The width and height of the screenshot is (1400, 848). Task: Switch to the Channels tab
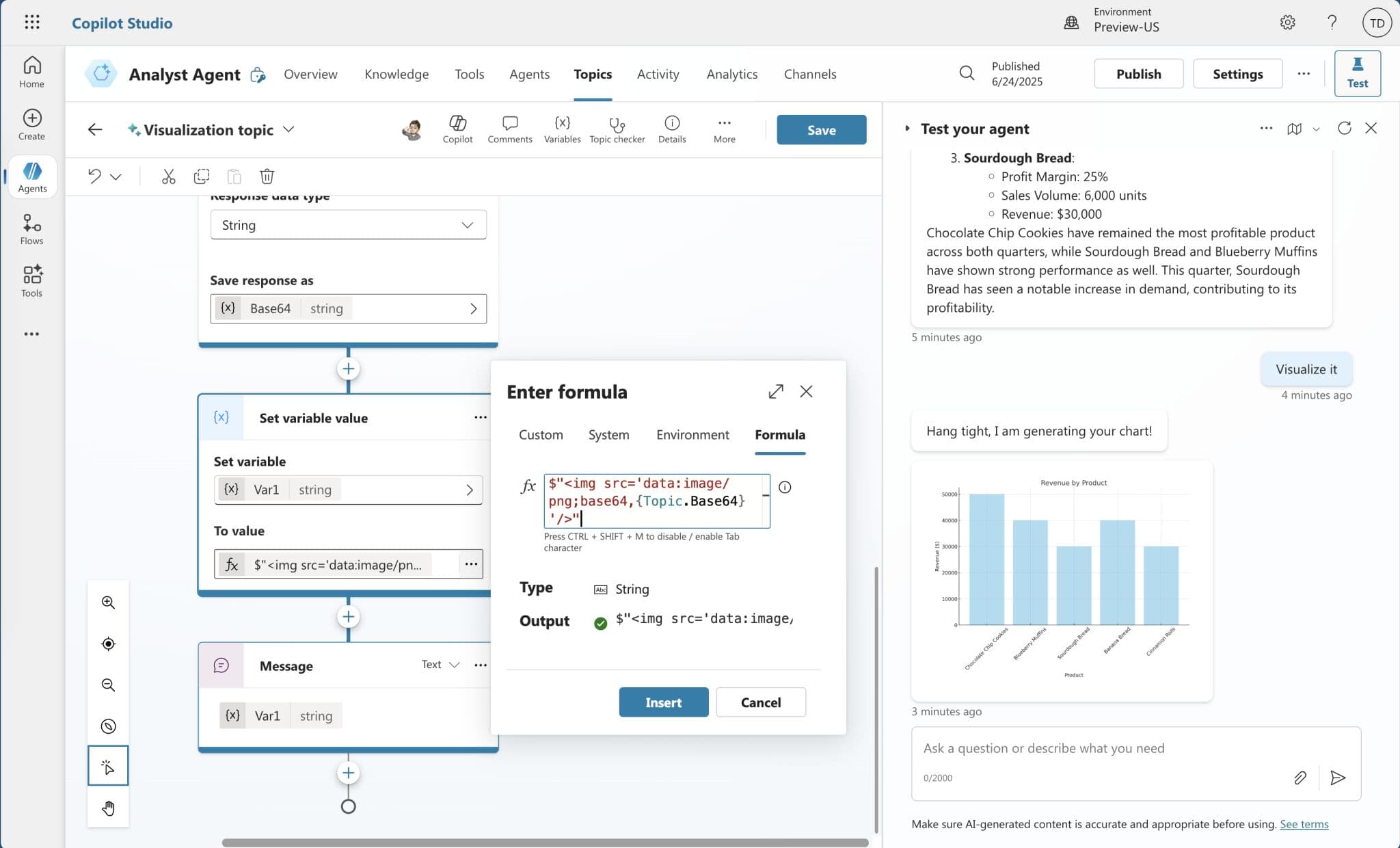pos(809,74)
